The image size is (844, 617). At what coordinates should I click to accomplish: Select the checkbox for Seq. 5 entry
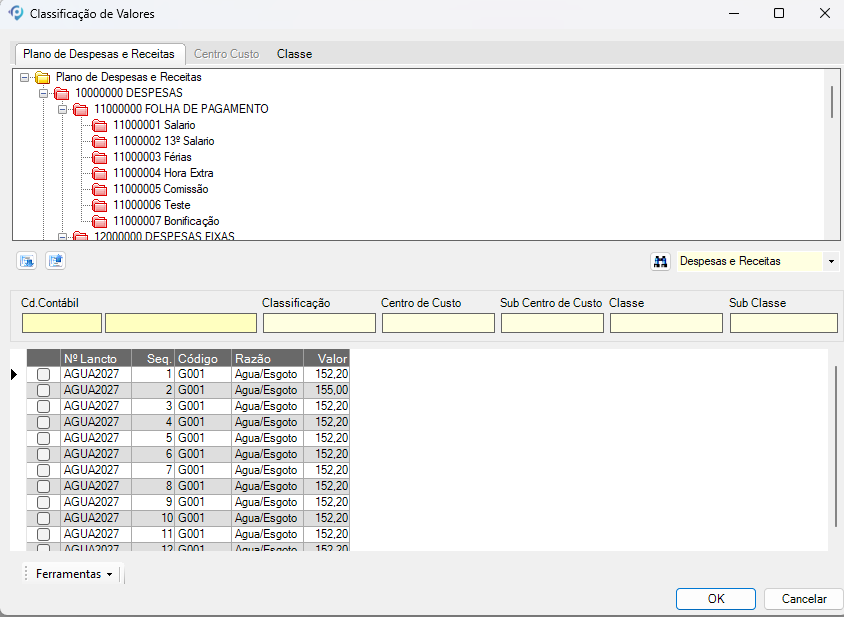(x=43, y=438)
